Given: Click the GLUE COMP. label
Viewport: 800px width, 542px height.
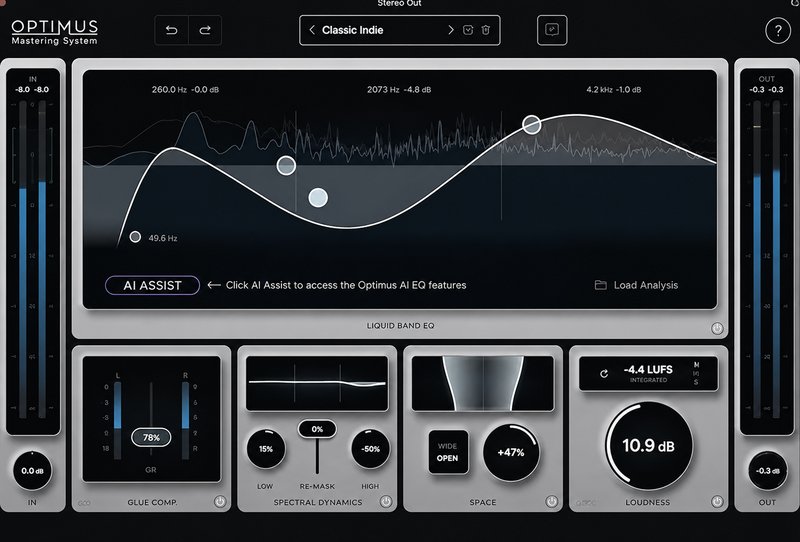Looking at the screenshot, I should (152, 502).
